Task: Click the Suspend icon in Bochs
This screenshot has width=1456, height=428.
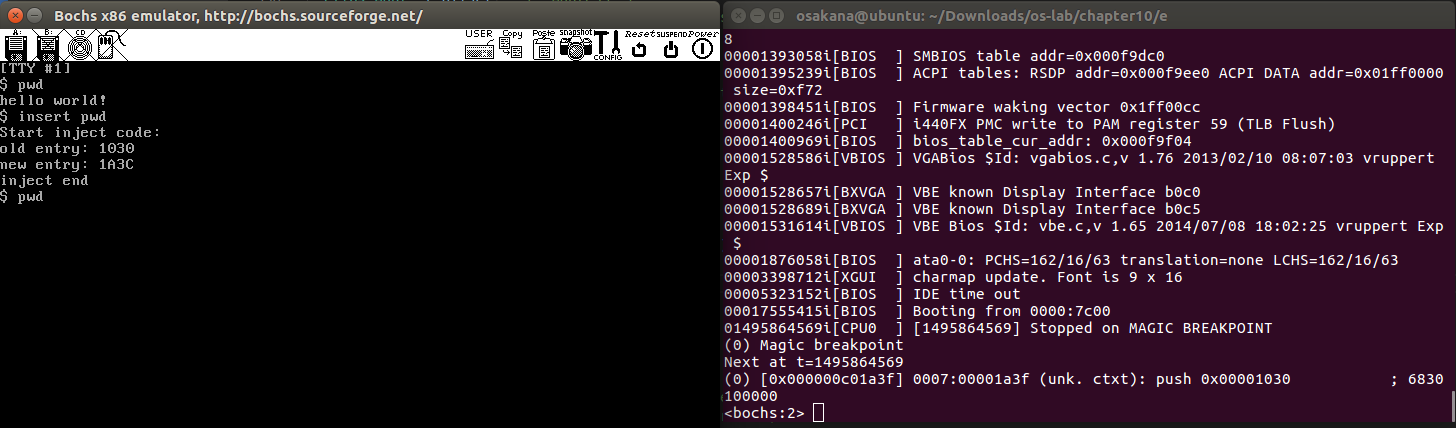Action: [671, 46]
